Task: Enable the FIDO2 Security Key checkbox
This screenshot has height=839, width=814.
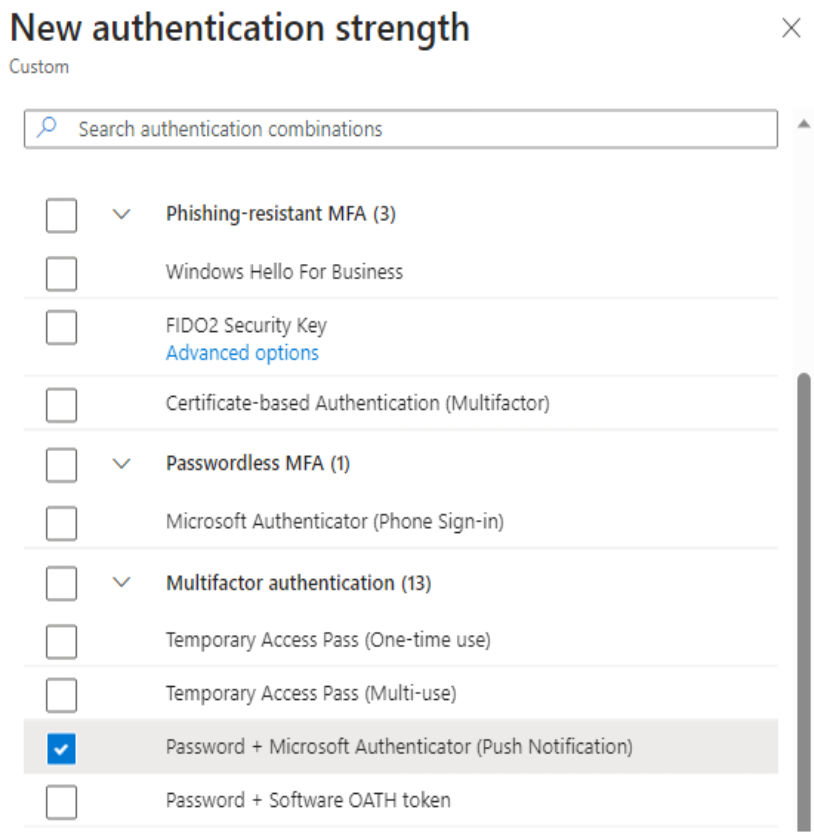Action: (62, 327)
